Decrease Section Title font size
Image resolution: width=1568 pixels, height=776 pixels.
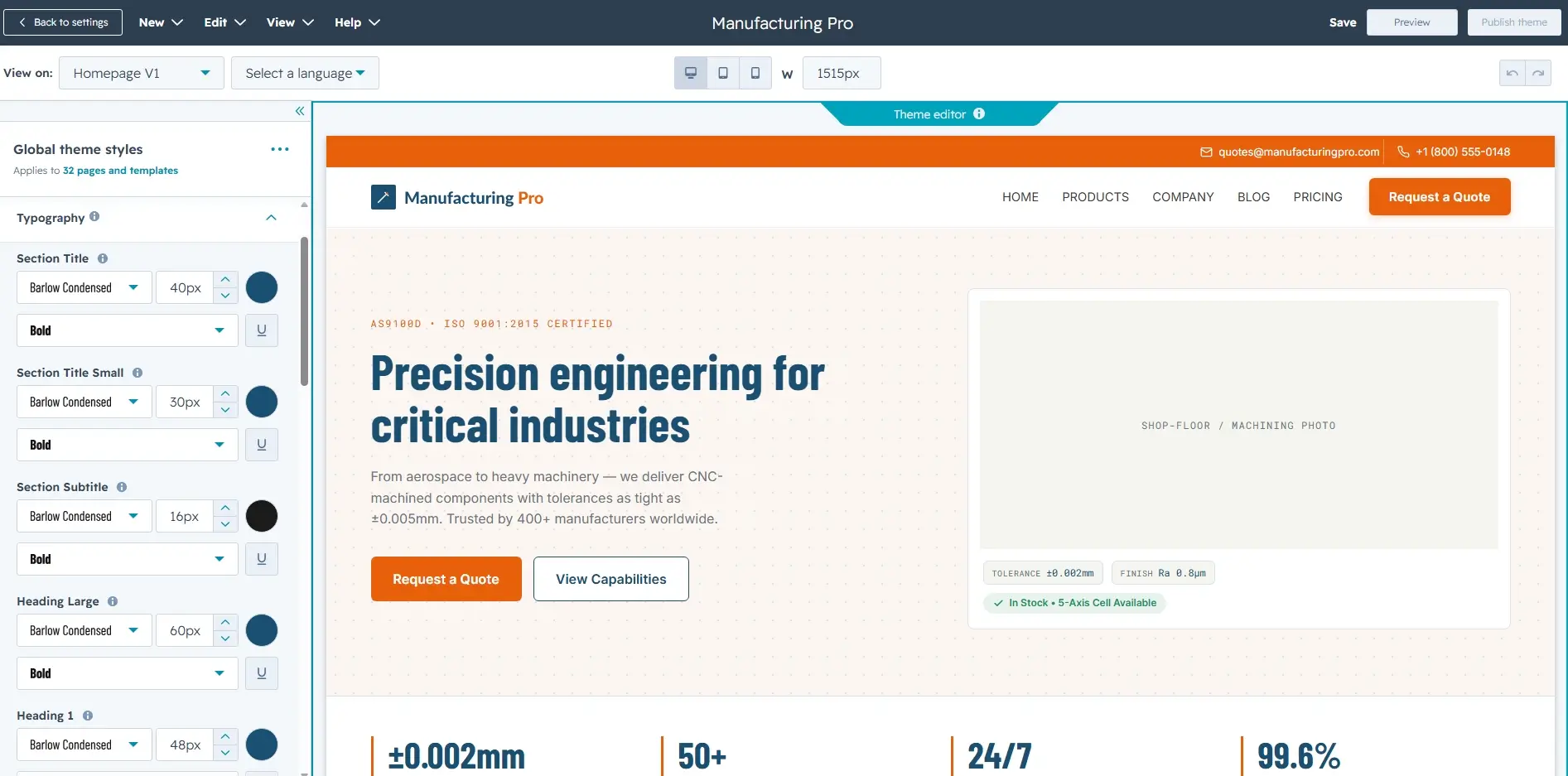225,296
